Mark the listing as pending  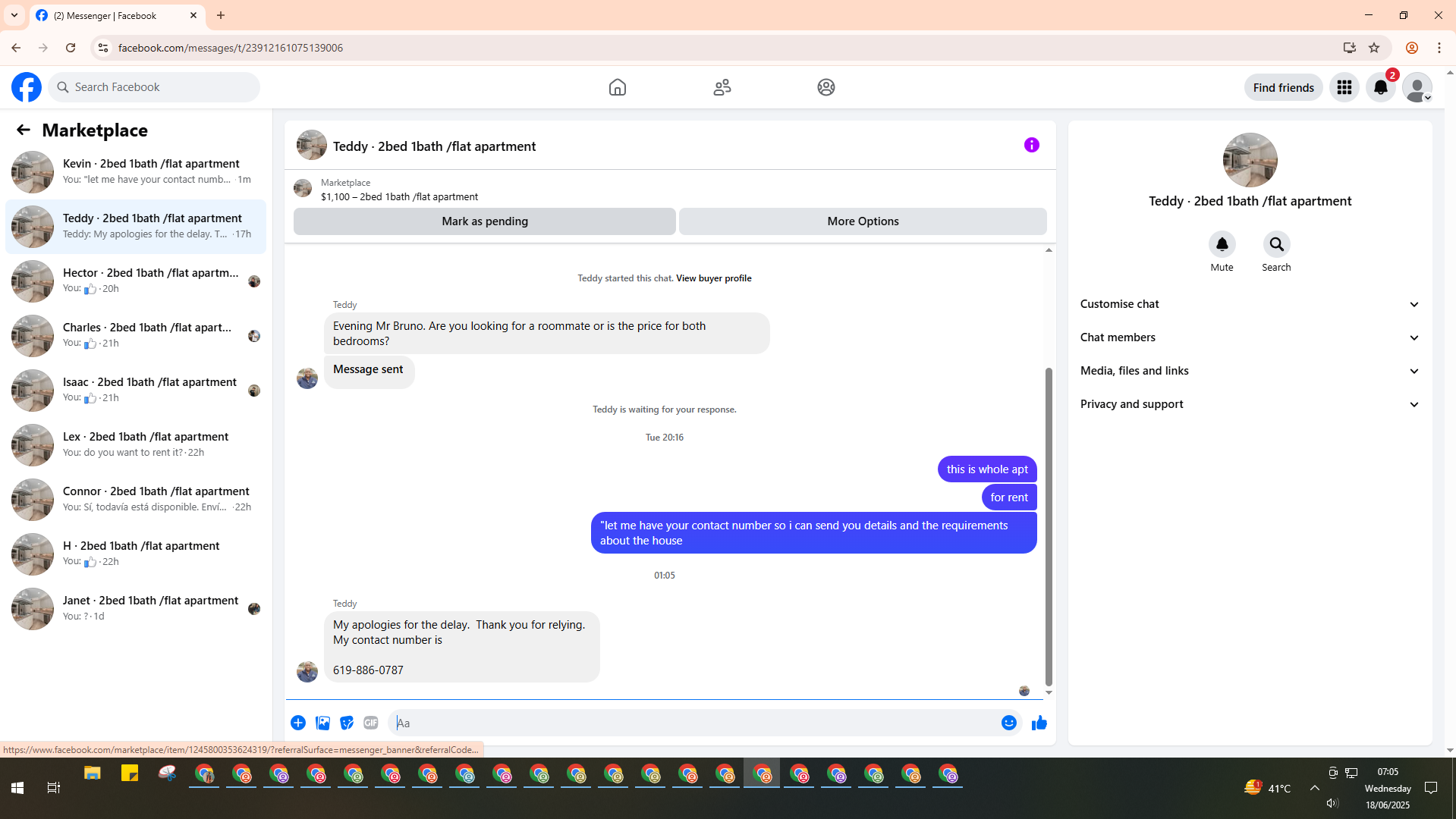(x=485, y=221)
